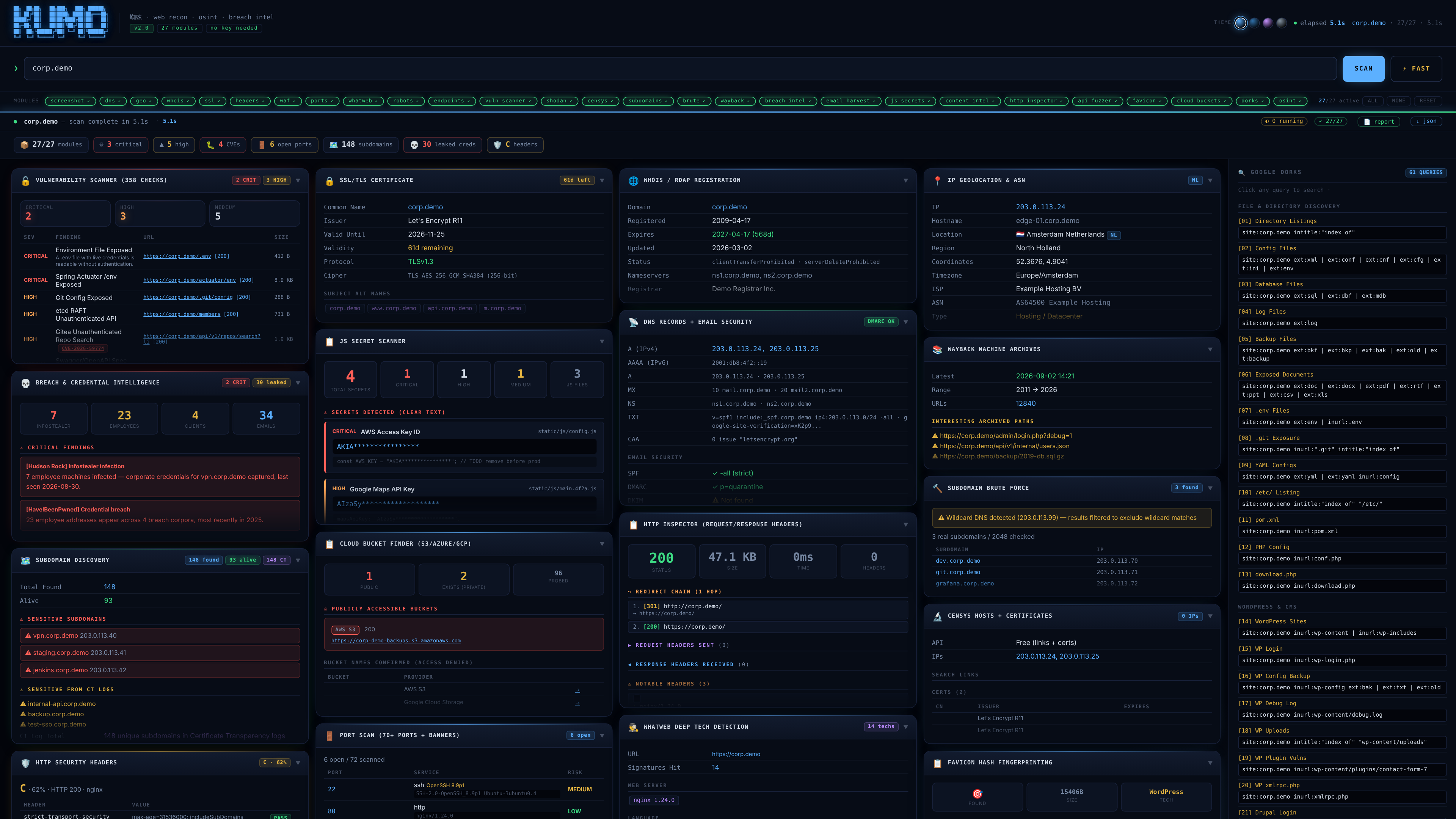
Task: Click the map icon in Subdomain Discovery header
Action: point(25,561)
